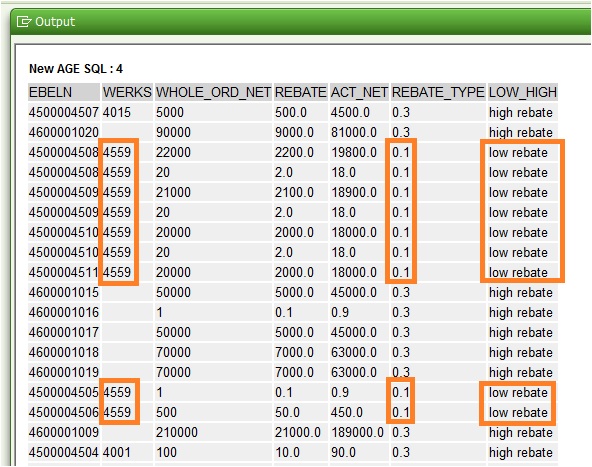Click the REBATE column header
This screenshot has width=592, height=467.
point(301,92)
